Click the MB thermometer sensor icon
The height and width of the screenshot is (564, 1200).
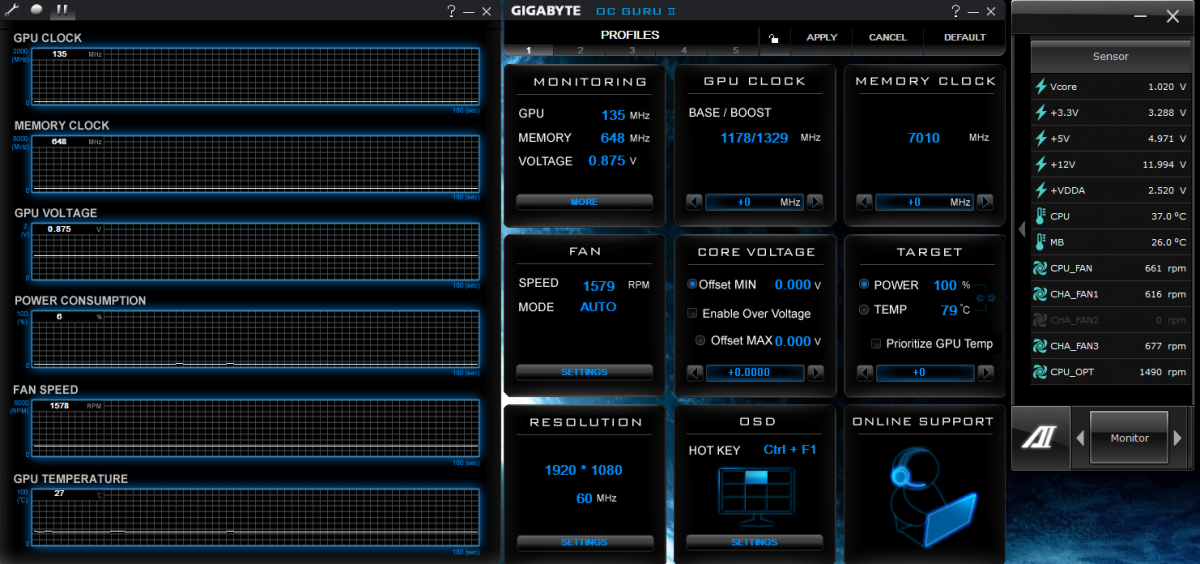pos(1040,241)
